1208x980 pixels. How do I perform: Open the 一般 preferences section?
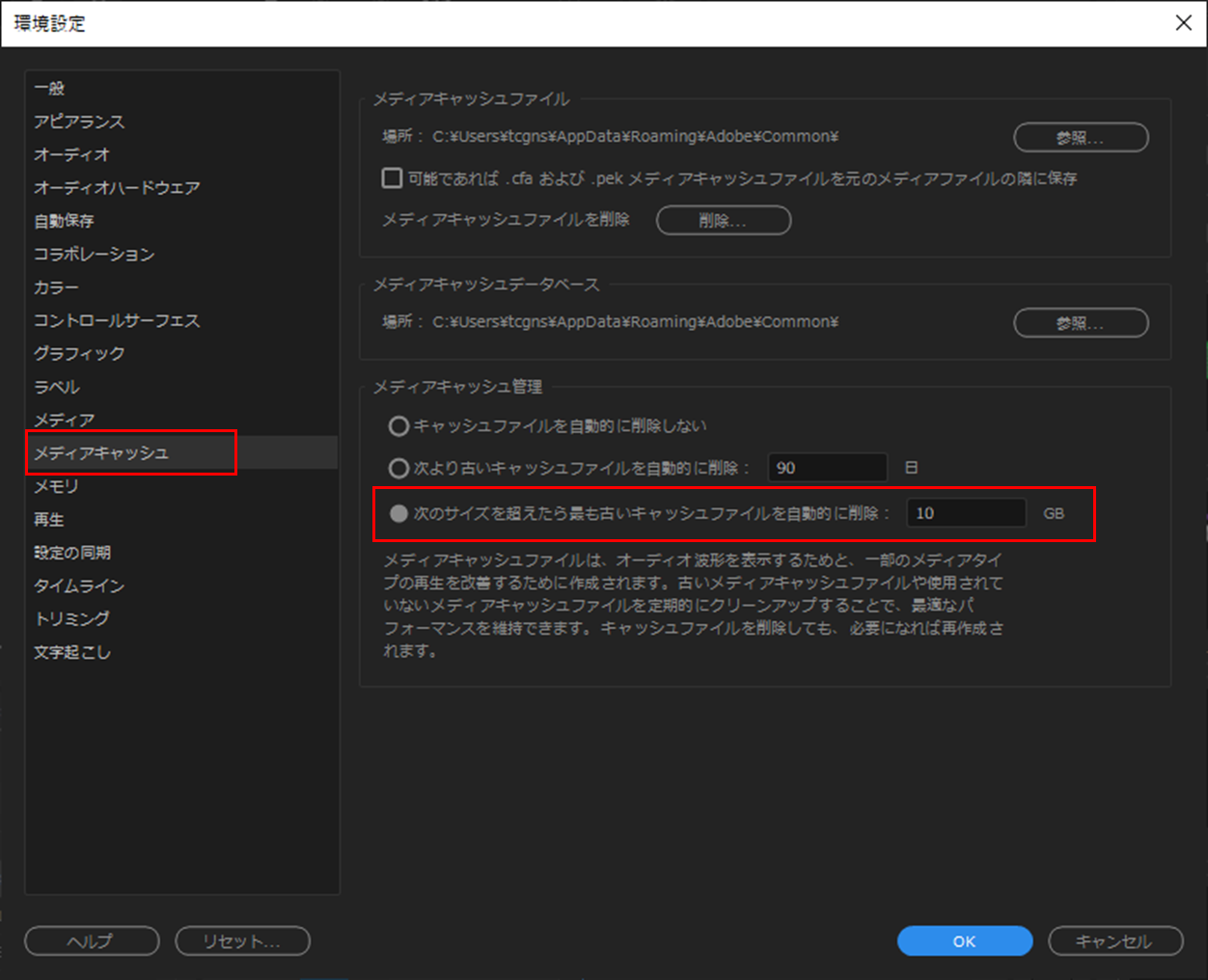45,88
